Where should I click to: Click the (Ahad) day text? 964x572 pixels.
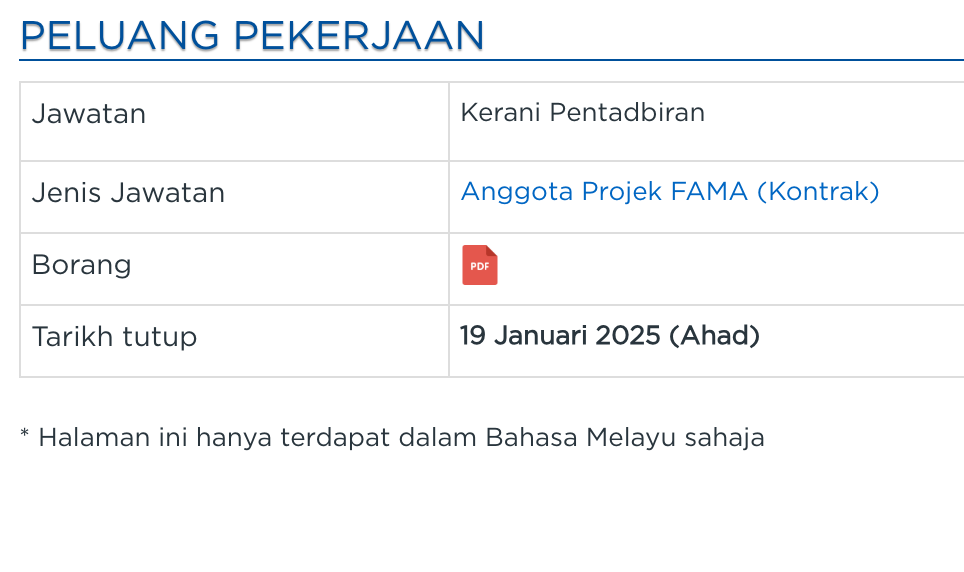[x=714, y=335]
